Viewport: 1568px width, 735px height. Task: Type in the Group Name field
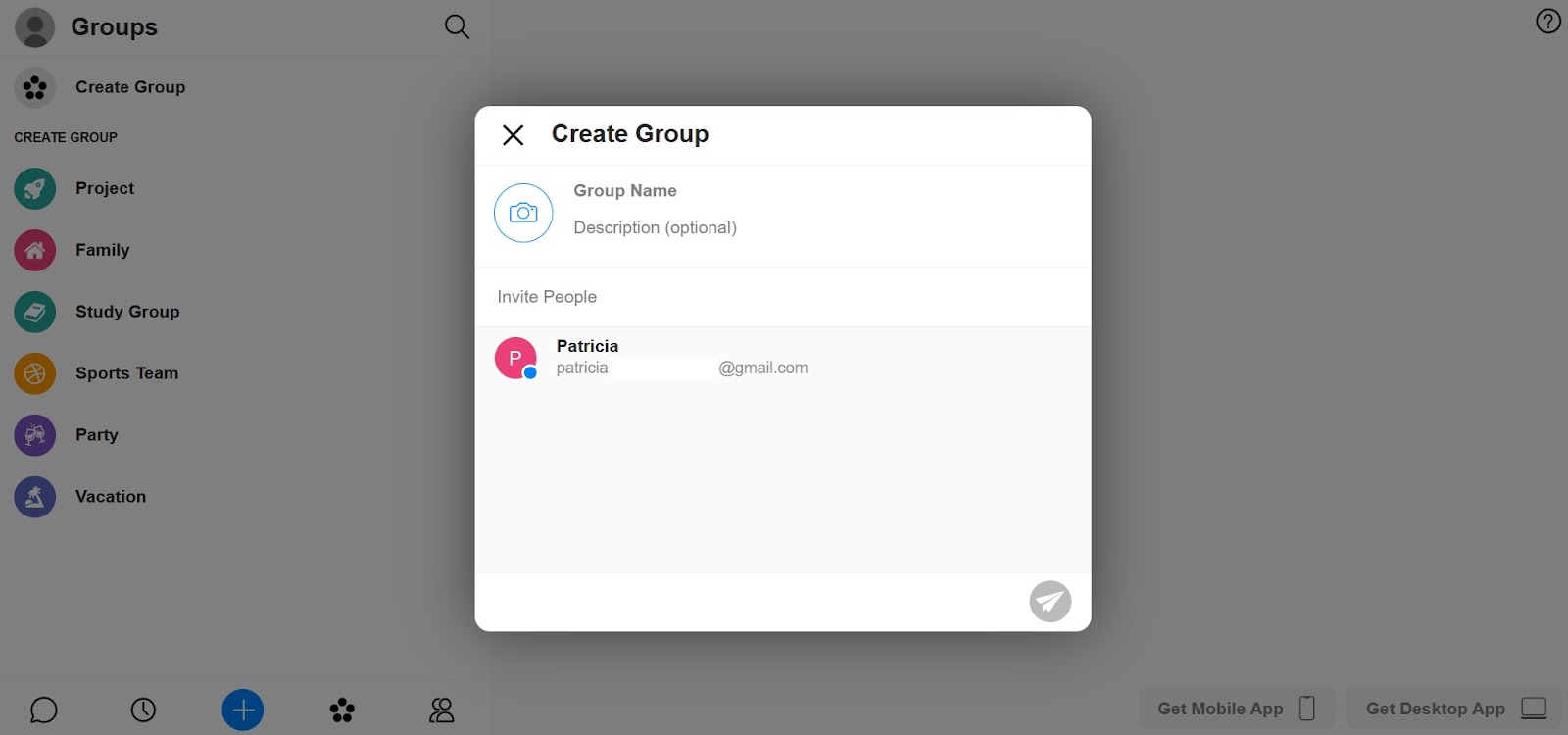pos(784,191)
